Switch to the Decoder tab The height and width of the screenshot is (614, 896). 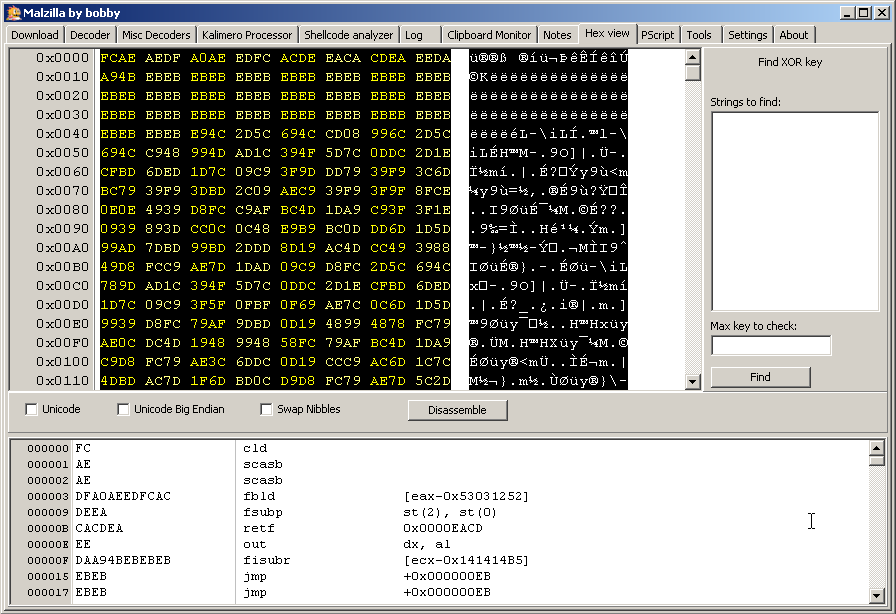click(90, 35)
